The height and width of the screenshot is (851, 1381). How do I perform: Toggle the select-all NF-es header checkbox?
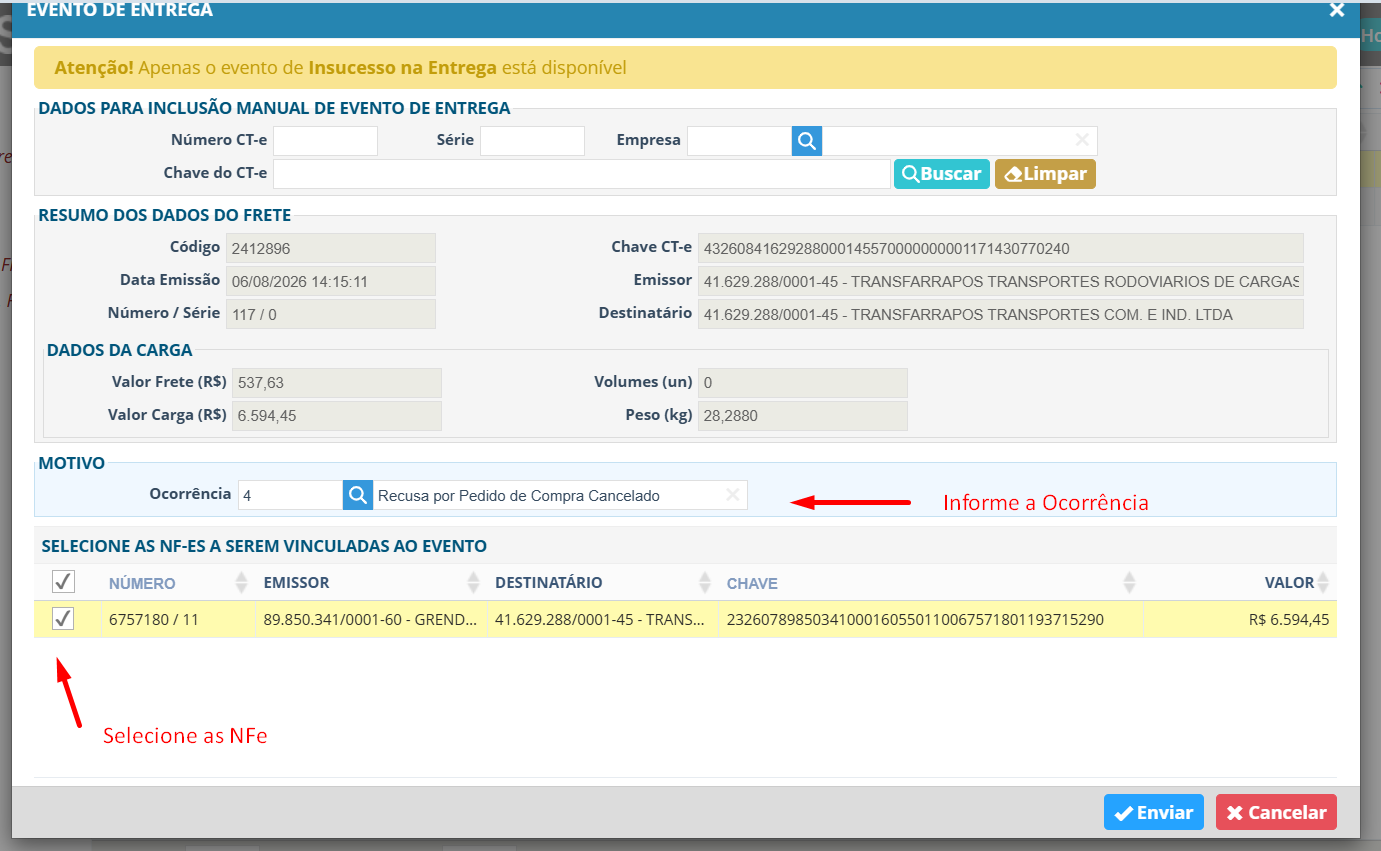[x=63, y=581]
